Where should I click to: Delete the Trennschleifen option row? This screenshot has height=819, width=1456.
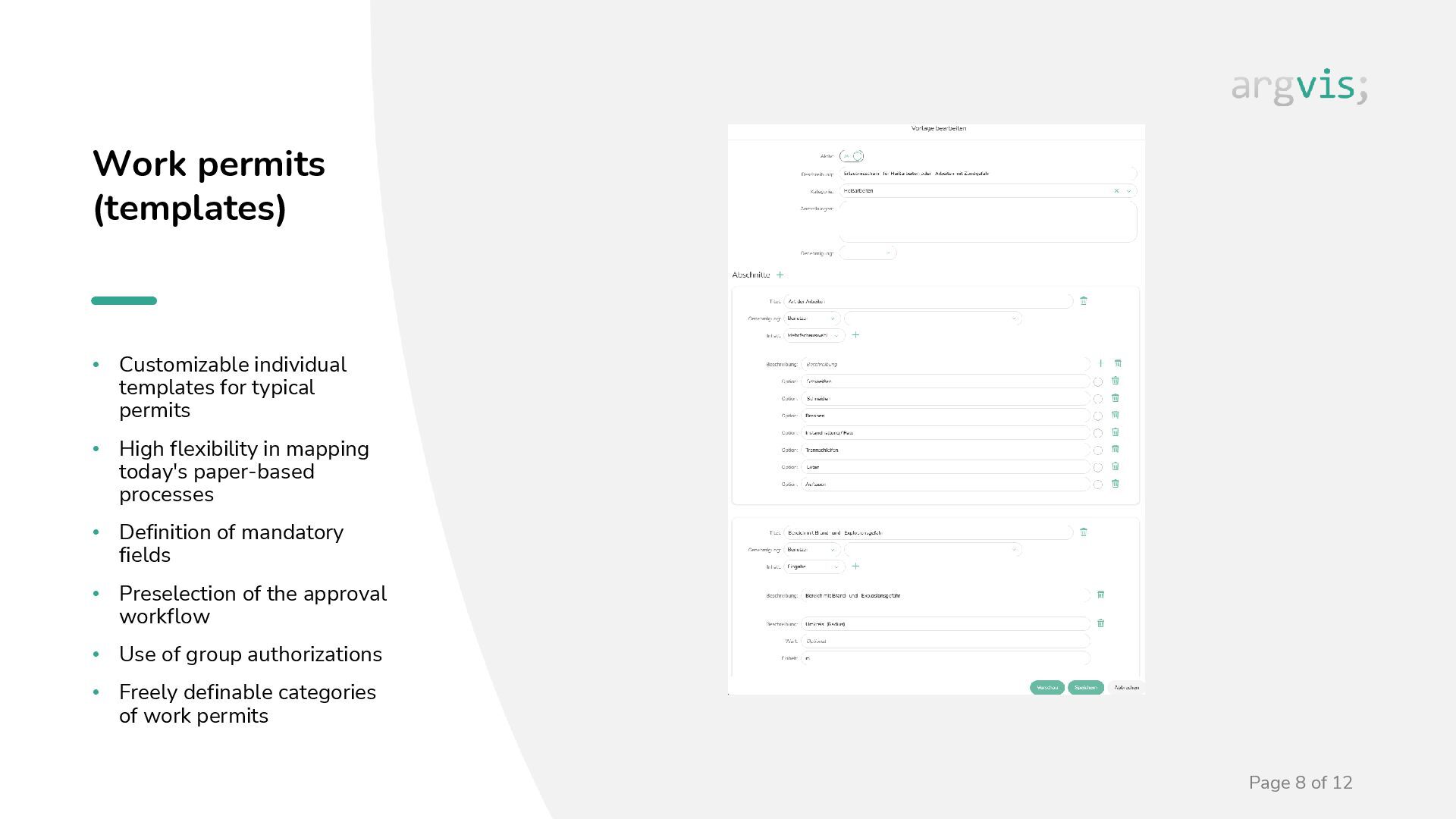tap(1115, 450)
